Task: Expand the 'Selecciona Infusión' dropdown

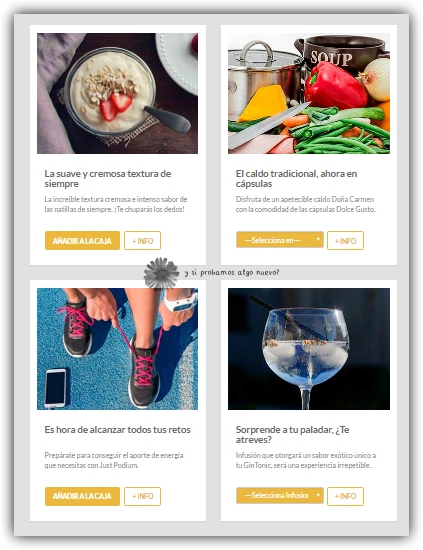Action: click(x=280, y=495)
